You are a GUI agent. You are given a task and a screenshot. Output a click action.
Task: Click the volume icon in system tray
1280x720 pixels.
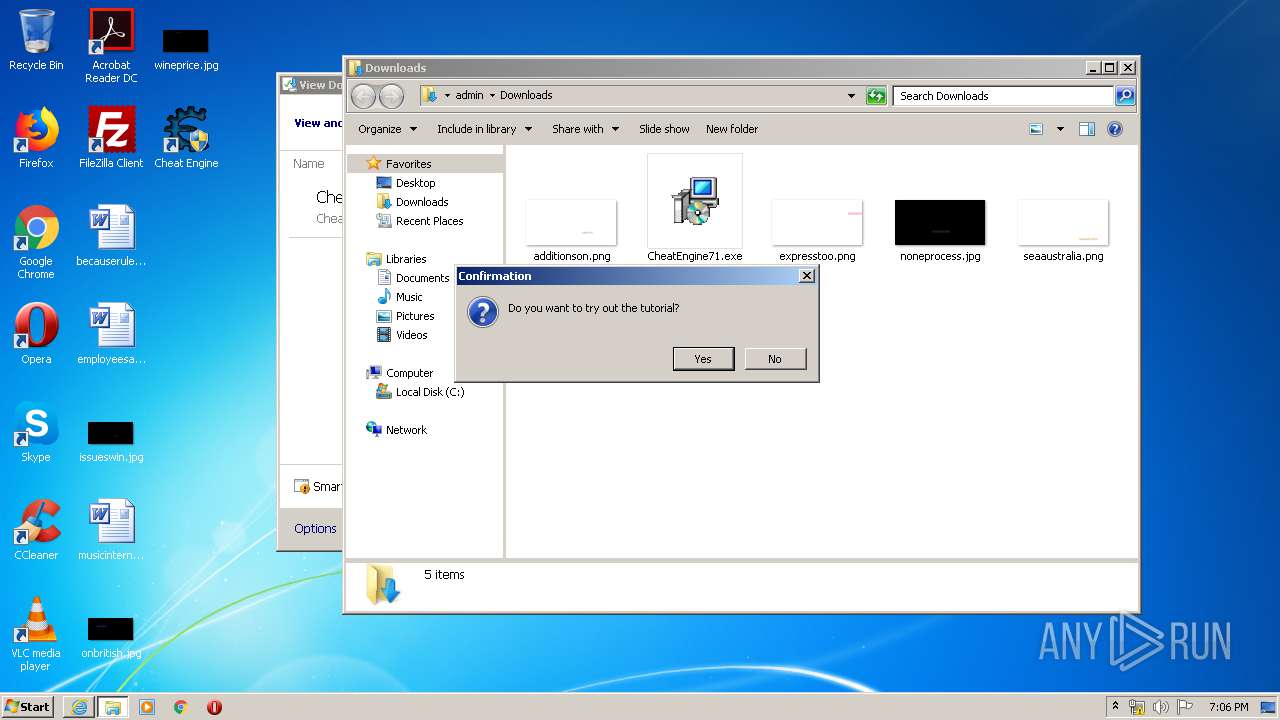click(1161, 707)
